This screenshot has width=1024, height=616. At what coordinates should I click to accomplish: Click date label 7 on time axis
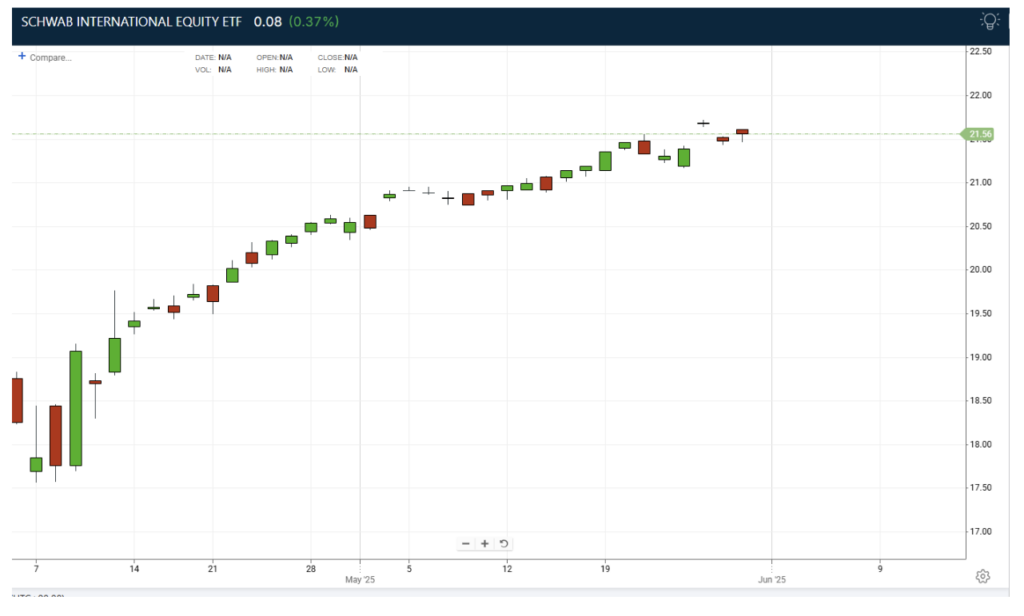click(37, 568)
